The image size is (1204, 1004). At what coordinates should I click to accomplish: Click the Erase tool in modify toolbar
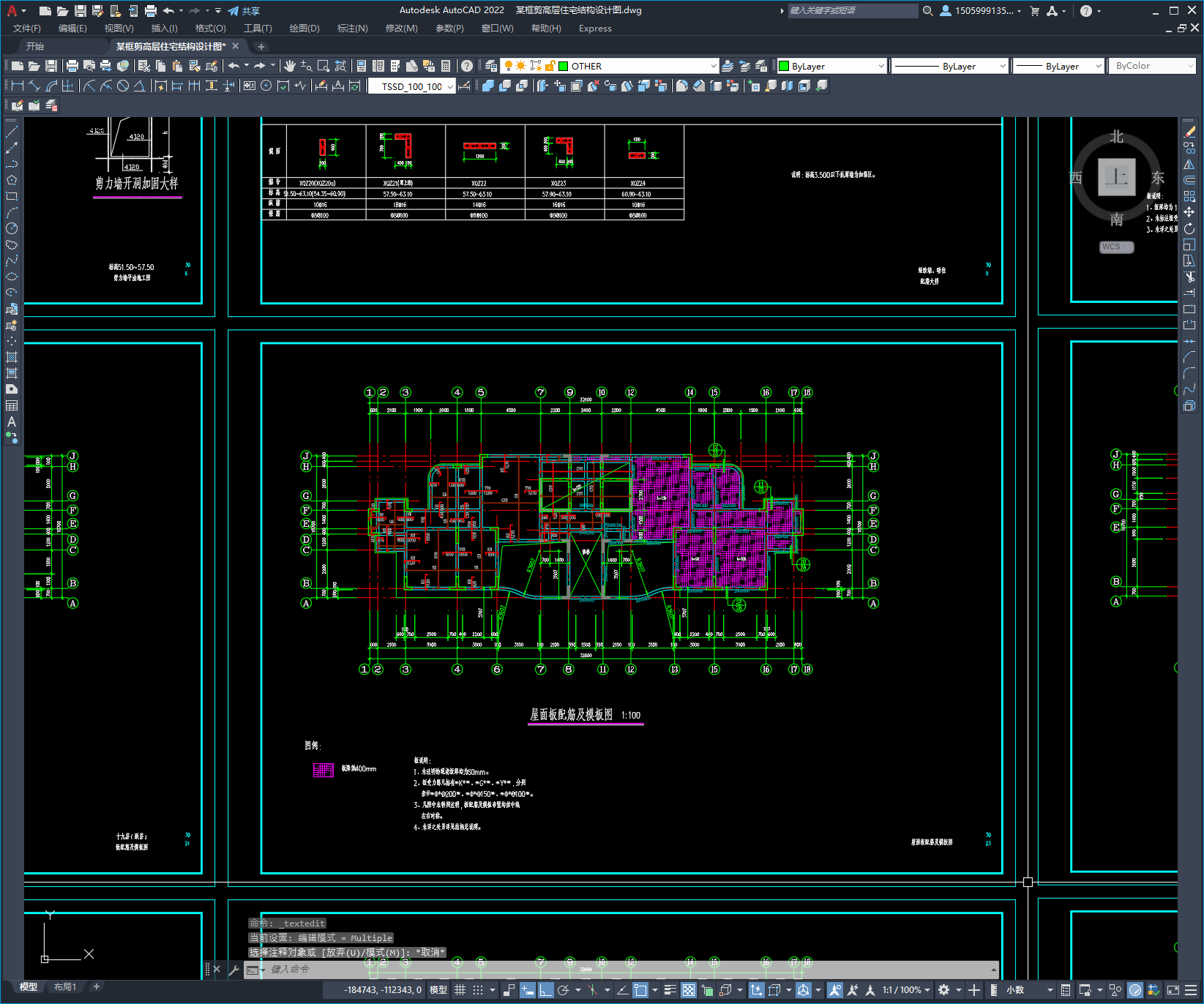pyautogui.click(x=1189, y=132)
